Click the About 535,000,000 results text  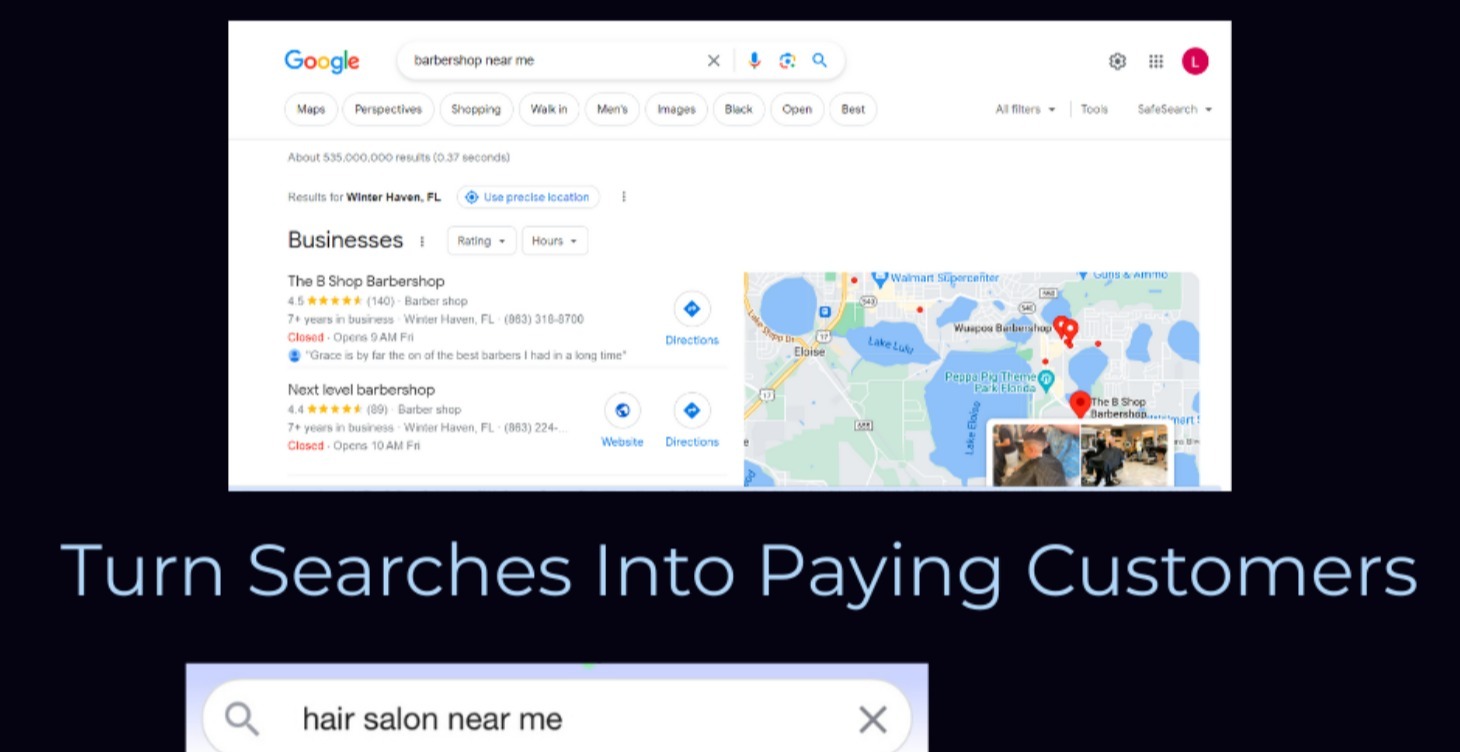coord(399,157)
